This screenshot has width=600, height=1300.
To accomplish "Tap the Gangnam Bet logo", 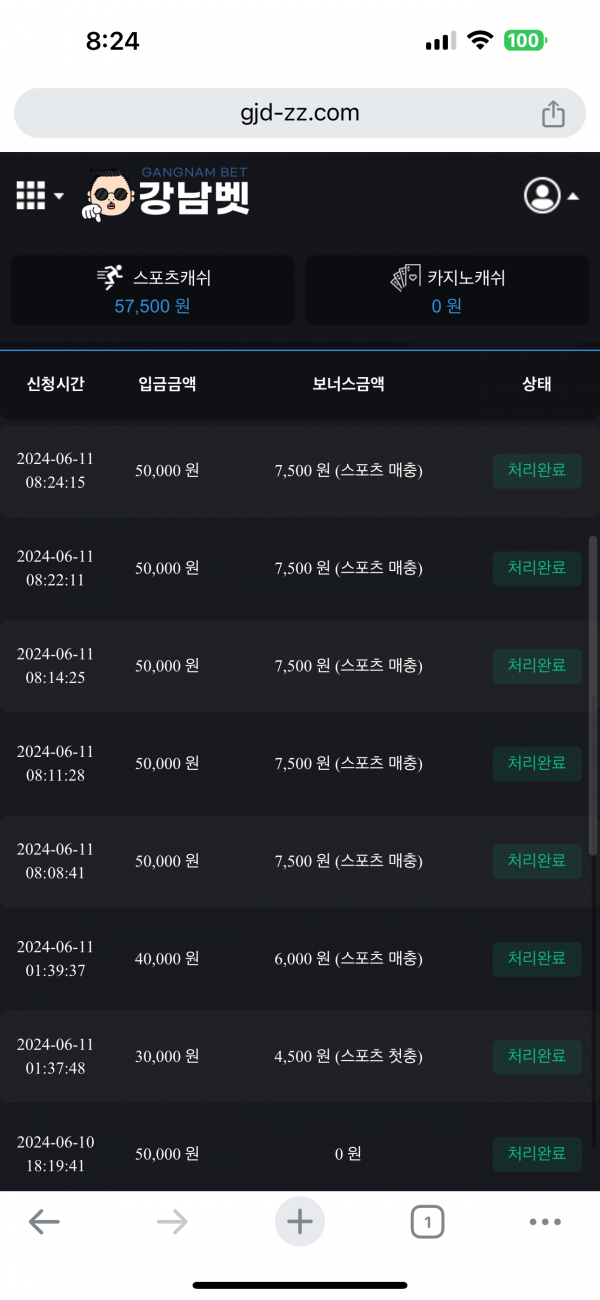I will 168,193.
